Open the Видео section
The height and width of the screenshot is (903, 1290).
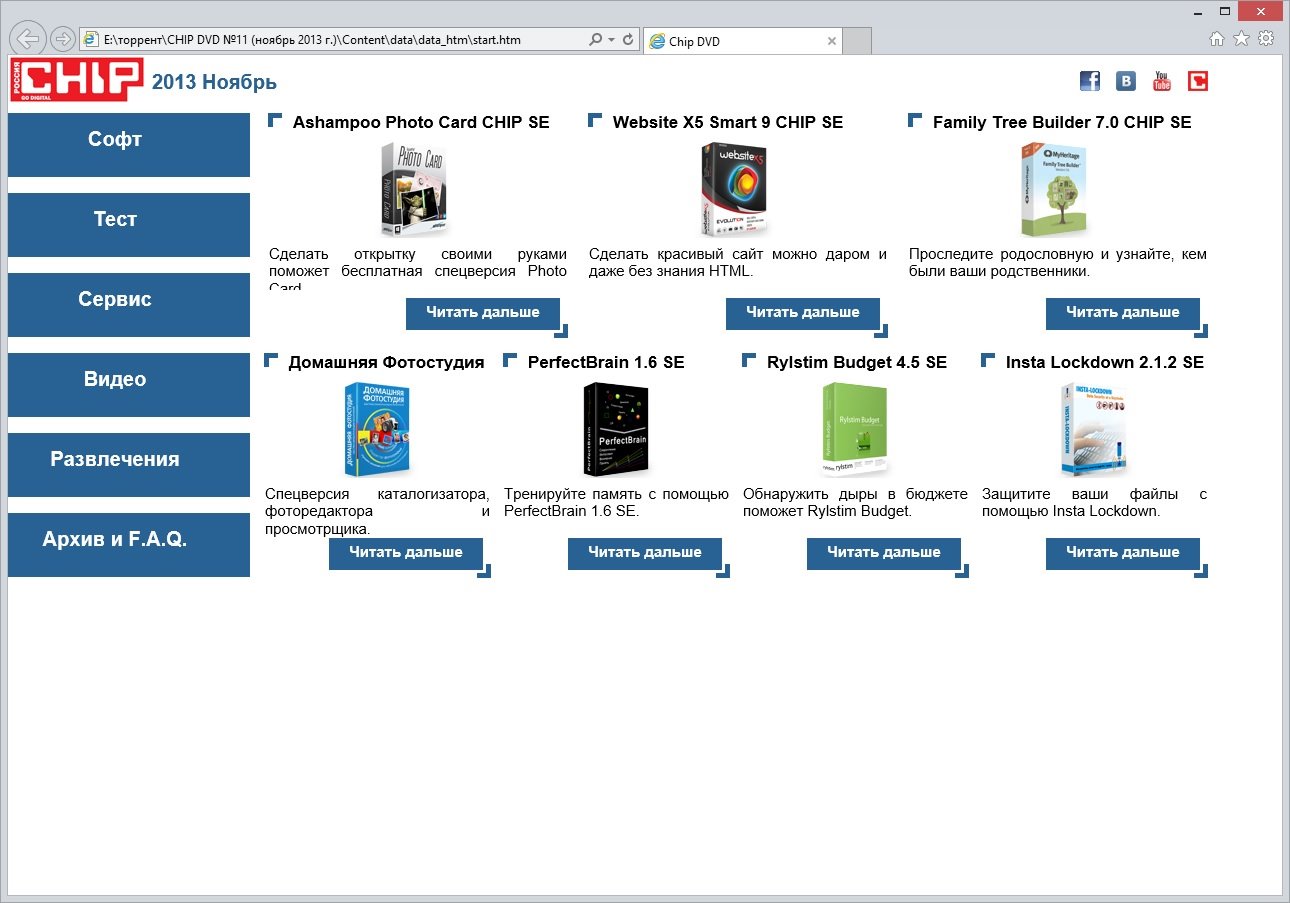pyautogui.click(x=129, y=384)
